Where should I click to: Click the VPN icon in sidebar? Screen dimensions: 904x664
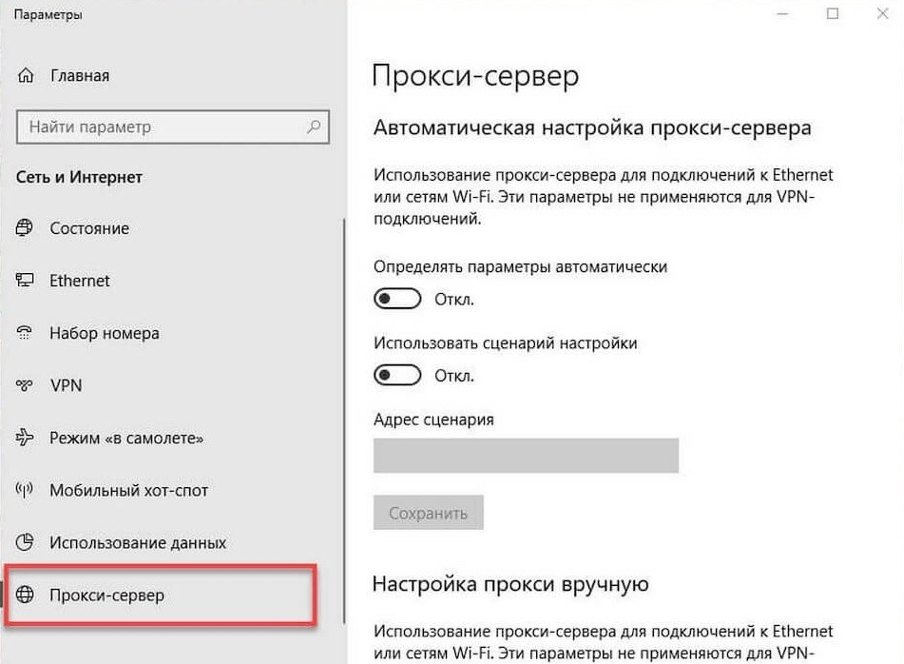pos(24,385)
